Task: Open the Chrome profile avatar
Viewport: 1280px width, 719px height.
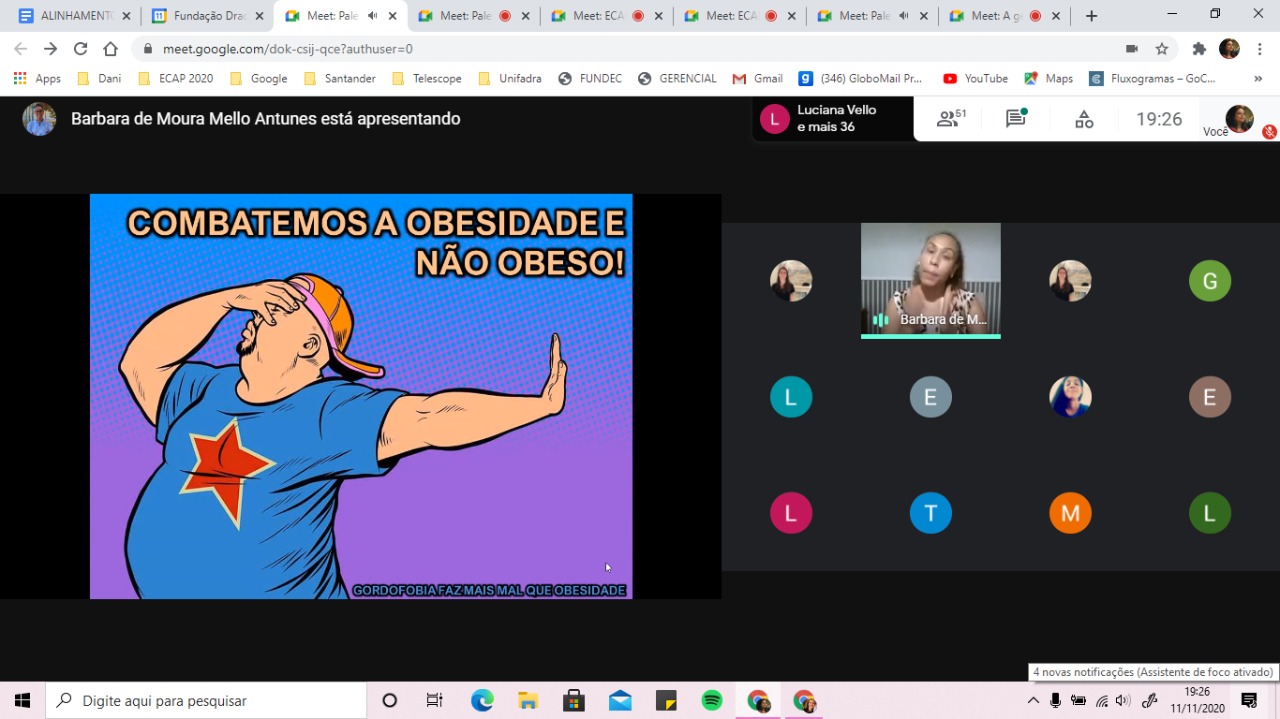Action: point(1229,48)
